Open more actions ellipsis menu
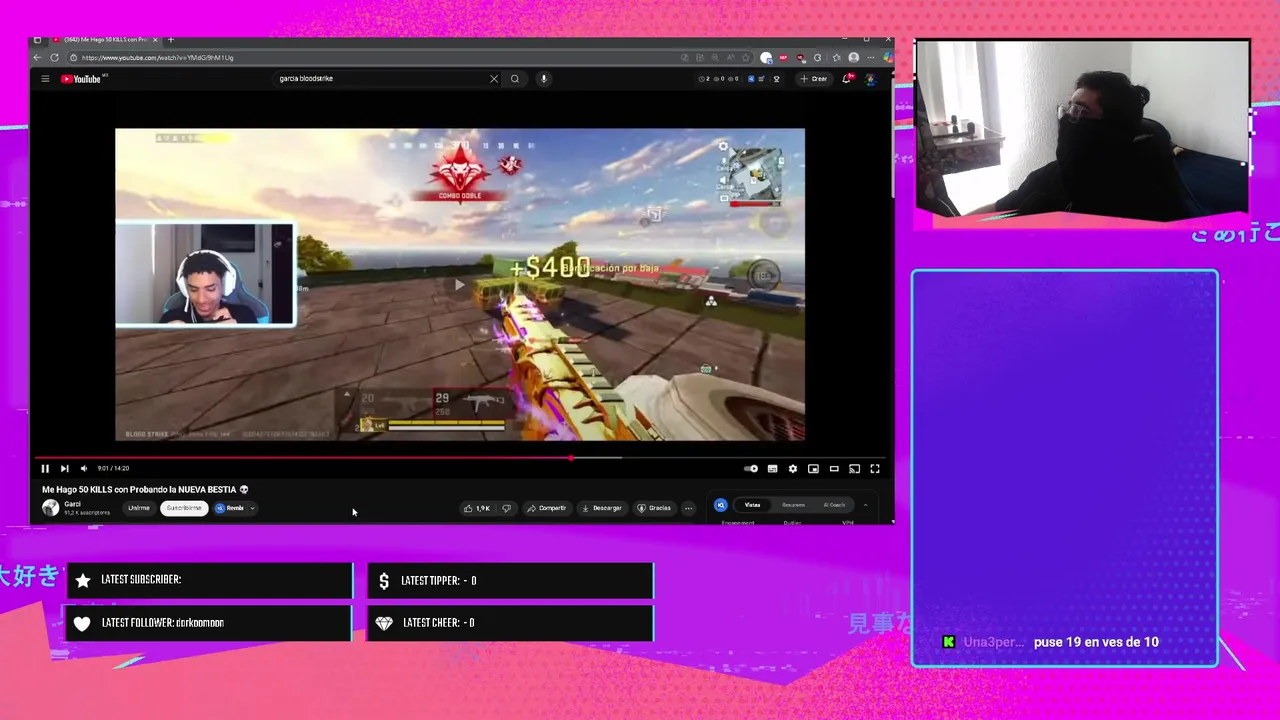Image resolution: width=1280 pixels, height=720 pixels. coord(688,508)
